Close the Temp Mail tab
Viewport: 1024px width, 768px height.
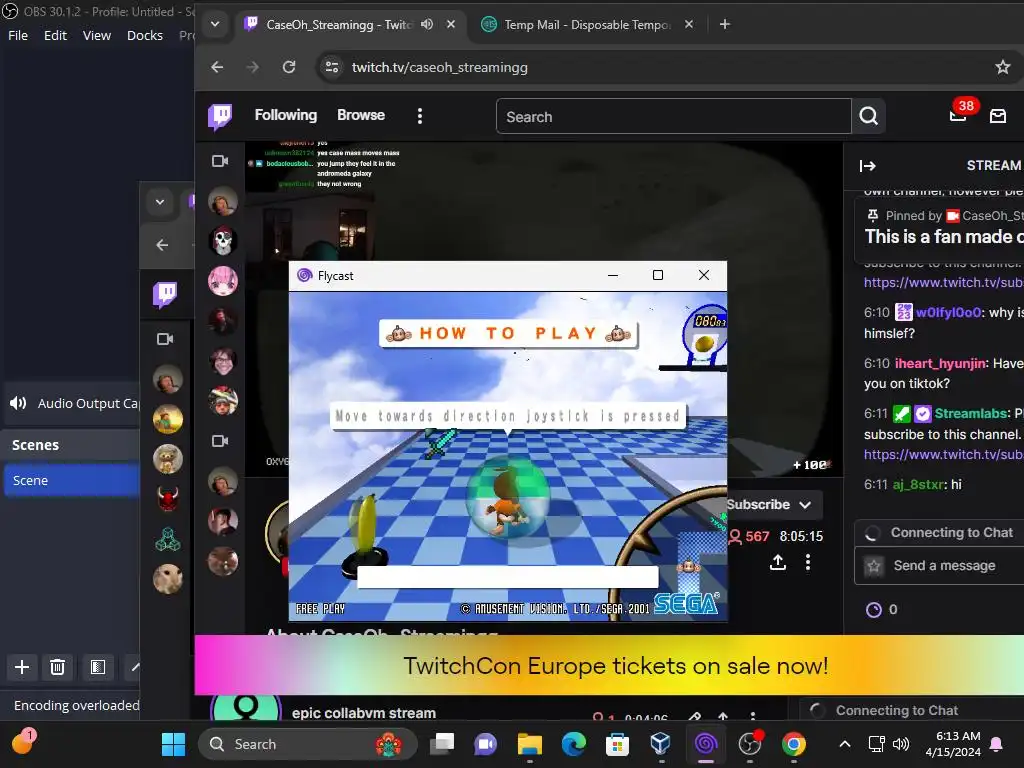[689, 24]
